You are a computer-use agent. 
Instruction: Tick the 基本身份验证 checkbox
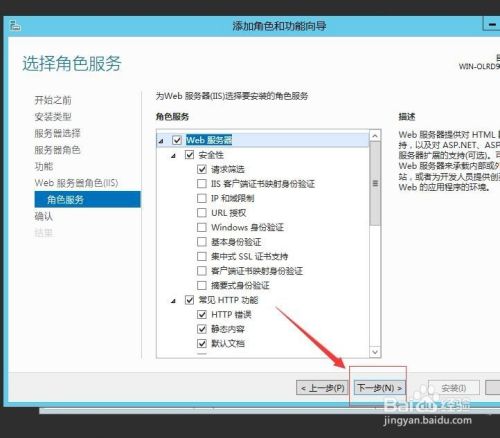(202, 242)
